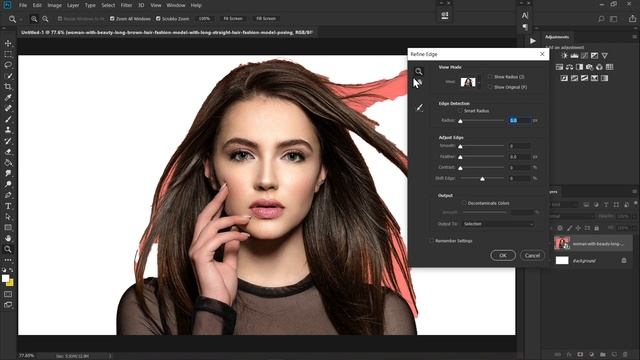Click Zoom Out icon in options bar
Viewport: 640px width, 360px height.
click(x=45, y=19)
